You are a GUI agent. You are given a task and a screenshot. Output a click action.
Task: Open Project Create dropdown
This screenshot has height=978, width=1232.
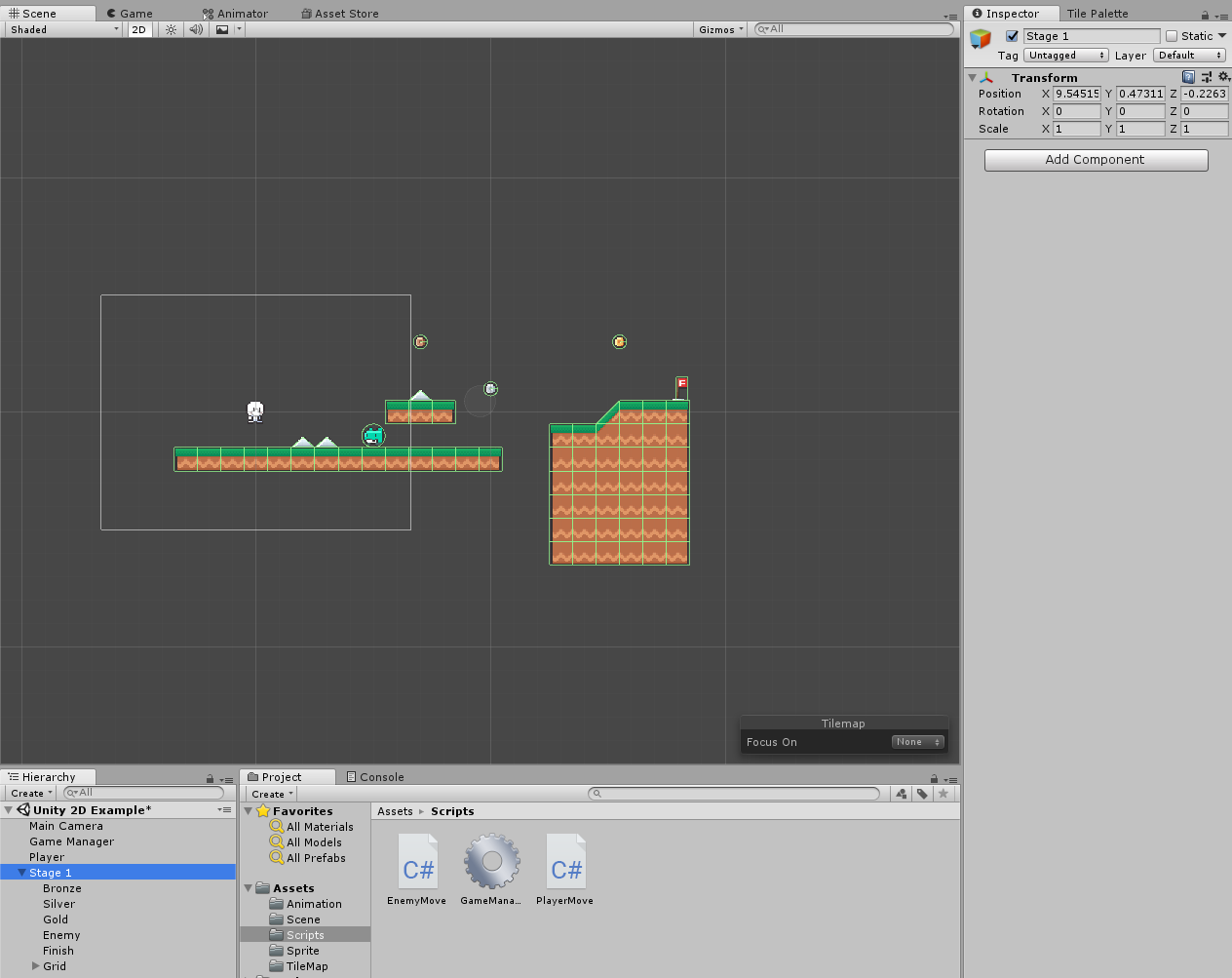[272, 794]
